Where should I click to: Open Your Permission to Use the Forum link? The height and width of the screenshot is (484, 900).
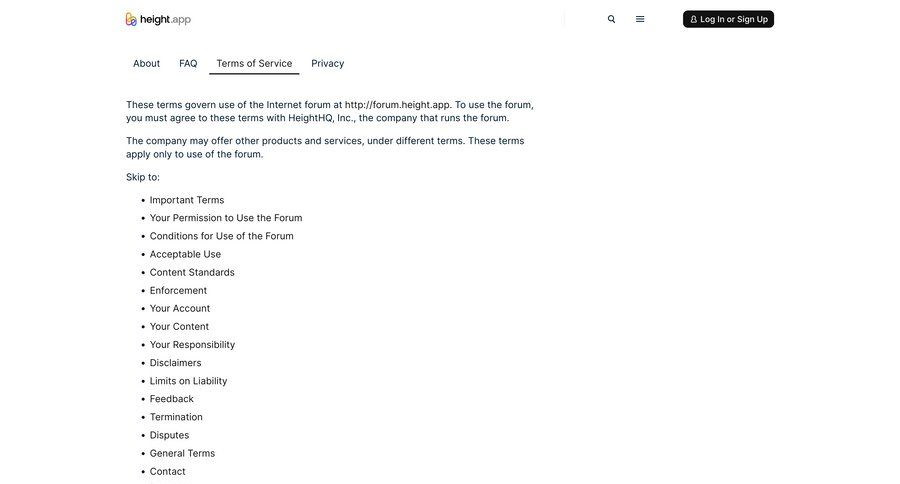[x=226, y=218]
